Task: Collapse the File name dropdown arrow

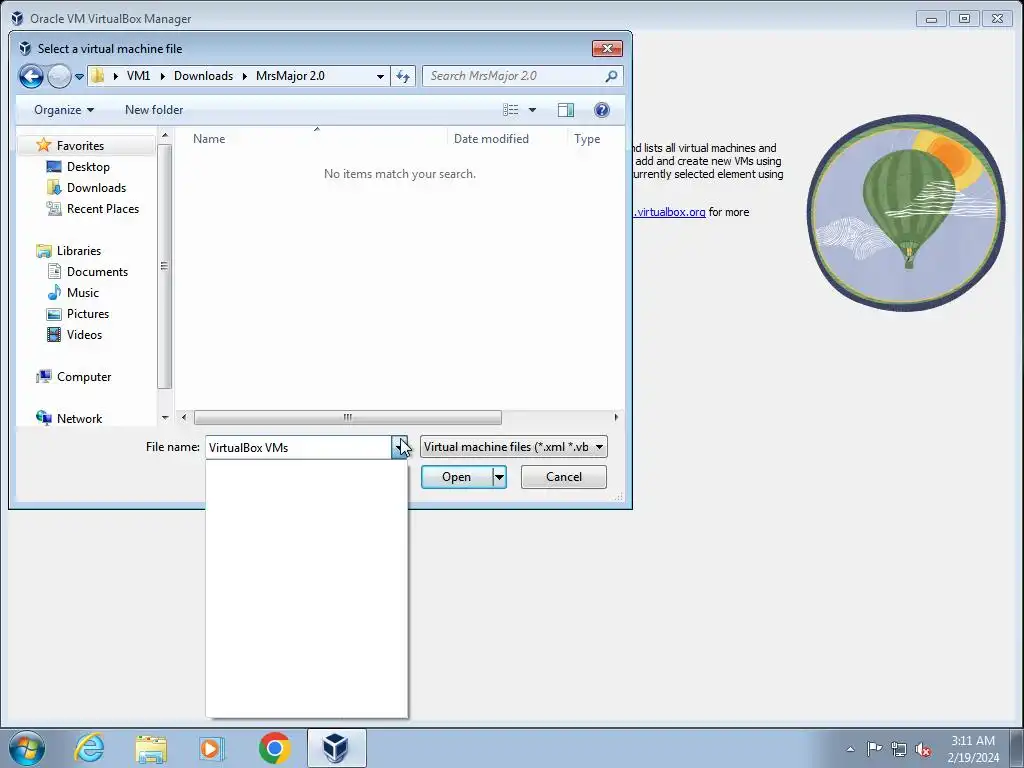Action: tap(399, 447)
